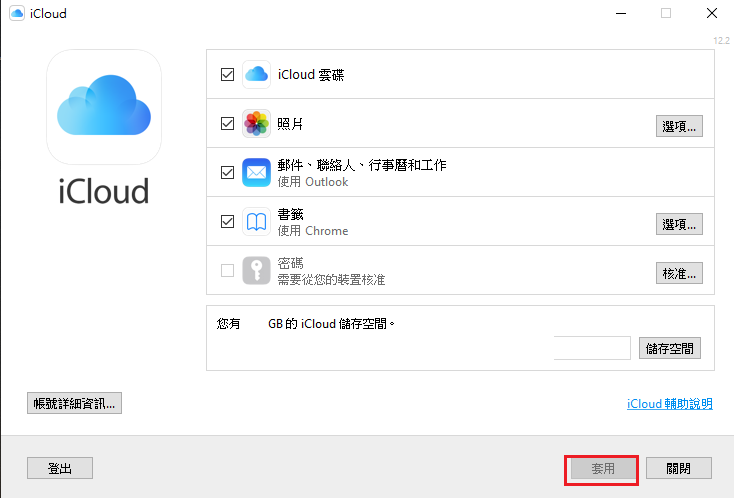Minimize the iCloud window

(x=621, y=14)
